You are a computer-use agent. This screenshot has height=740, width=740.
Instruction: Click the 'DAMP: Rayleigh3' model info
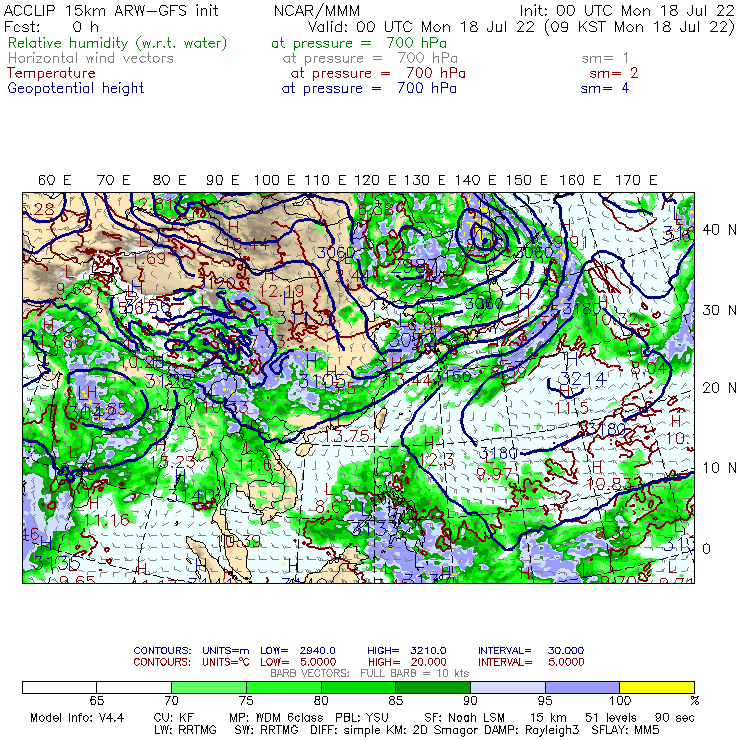point(530,730)
